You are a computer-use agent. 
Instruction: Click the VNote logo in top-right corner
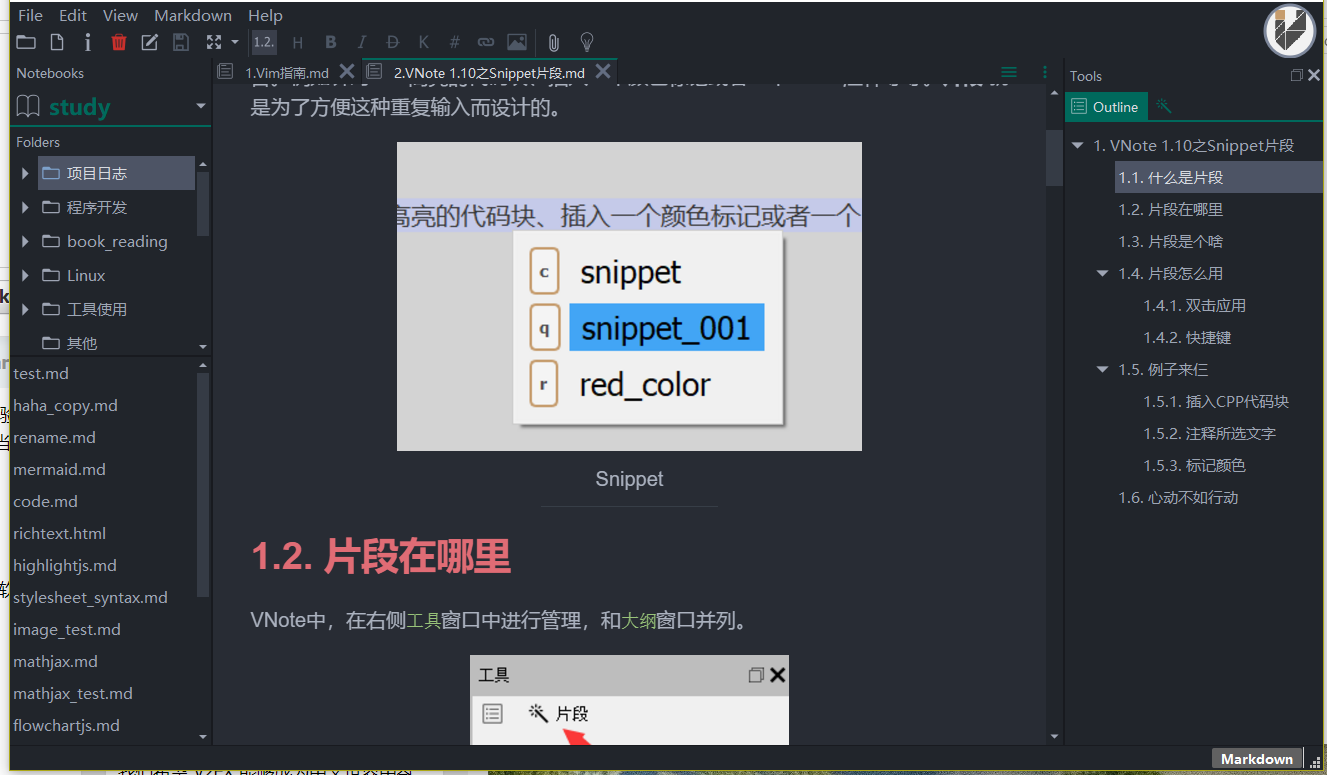pos(1290,31)
